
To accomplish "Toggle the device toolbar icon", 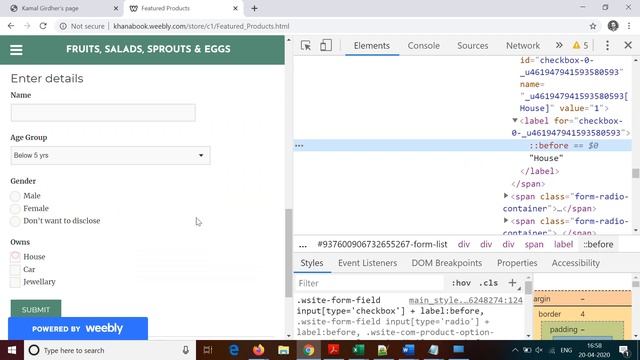I will (x=326, y=45).
